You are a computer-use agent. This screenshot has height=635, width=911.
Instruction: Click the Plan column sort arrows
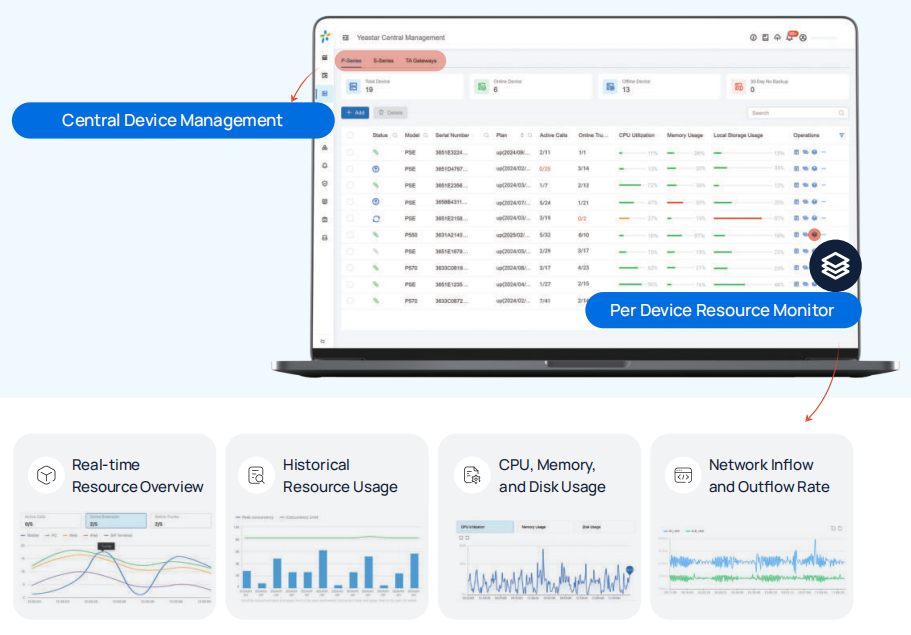tap(522, 134)
